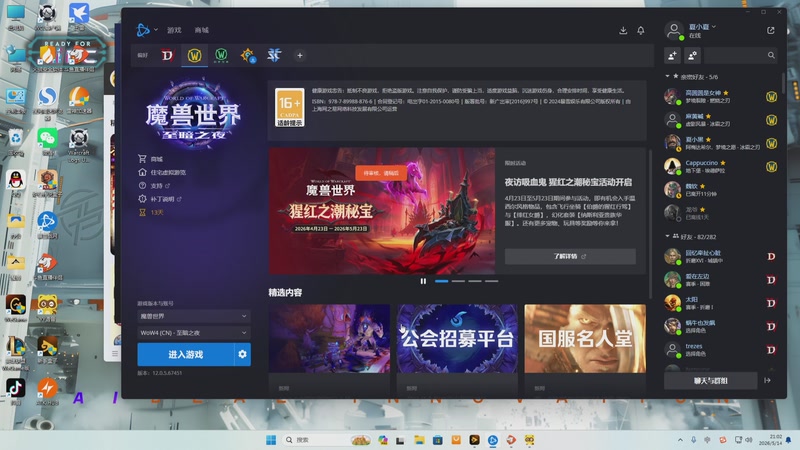The height and width of the screenshot is (450, 800).
Task: Open the Diablo game tab icon
Action: (167, 55)
